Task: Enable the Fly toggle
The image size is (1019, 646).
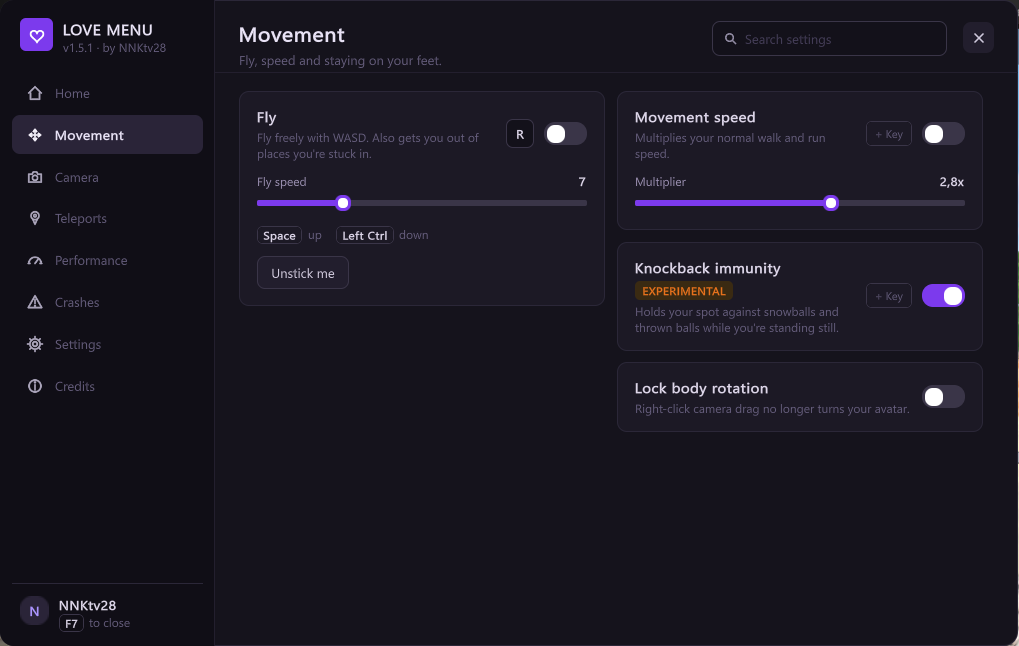Action: 565,134
